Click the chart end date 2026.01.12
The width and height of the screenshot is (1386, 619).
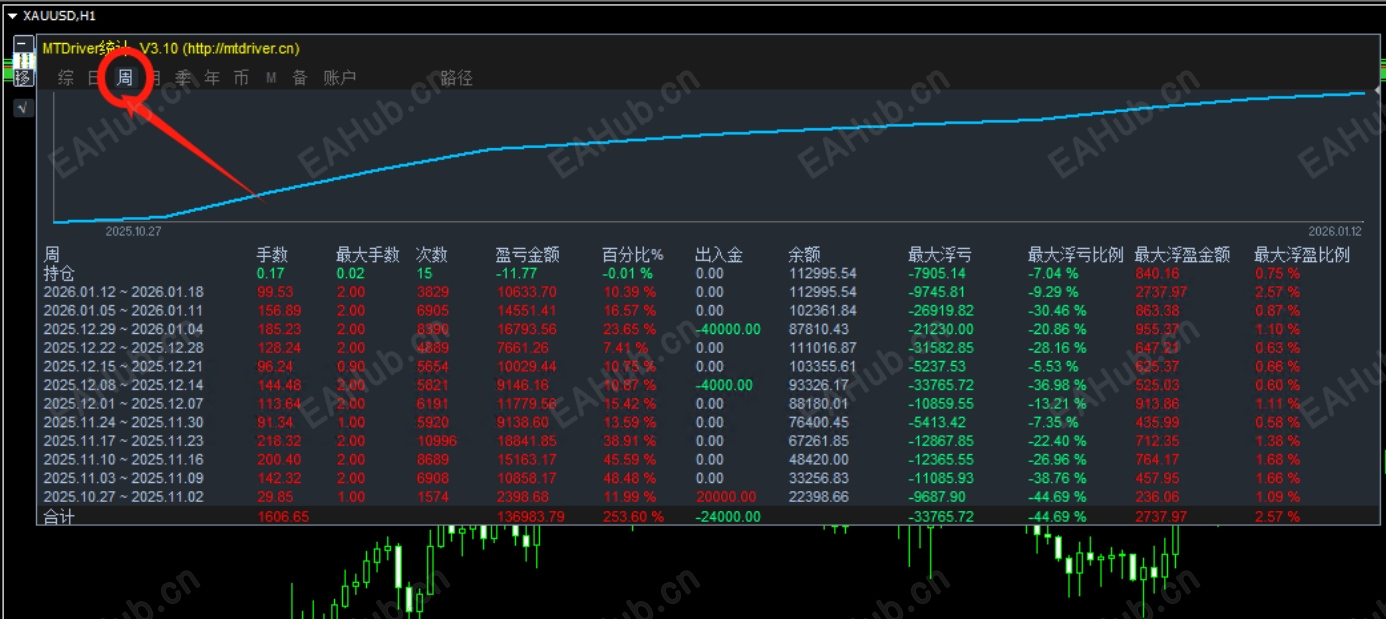(1336, 230)
